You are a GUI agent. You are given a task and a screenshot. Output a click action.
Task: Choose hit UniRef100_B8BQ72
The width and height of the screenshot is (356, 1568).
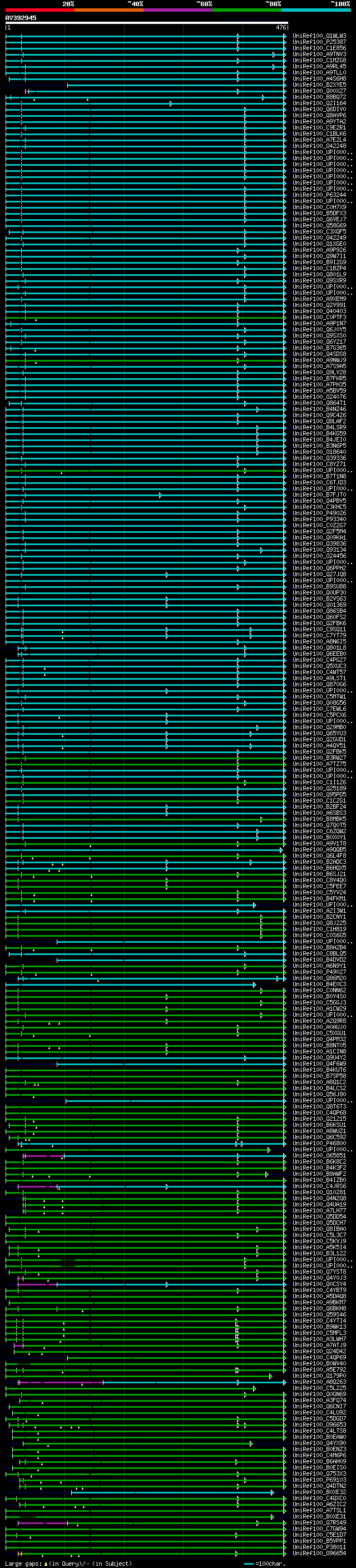(x=319, y=97)
